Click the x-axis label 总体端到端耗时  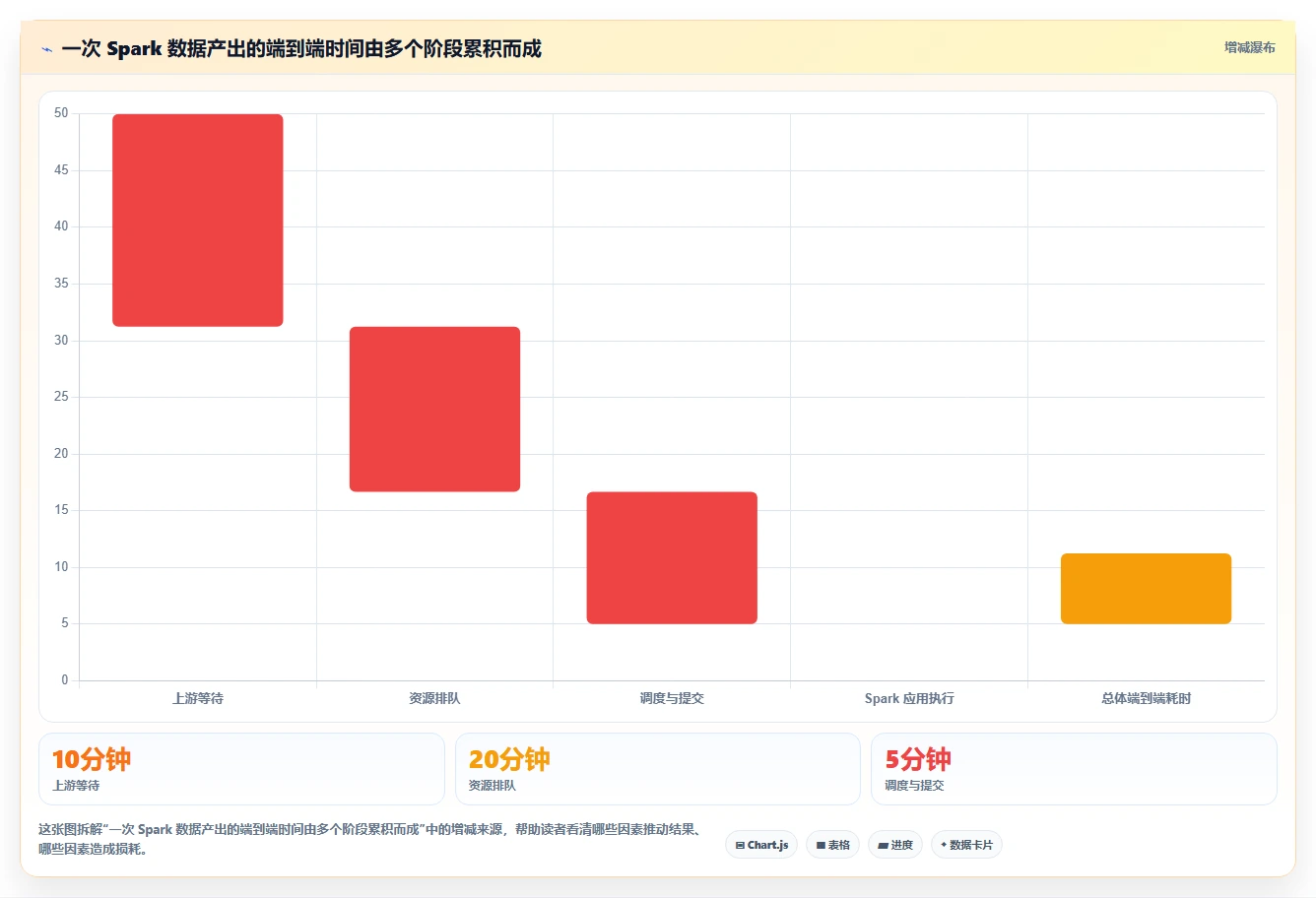1146,698
